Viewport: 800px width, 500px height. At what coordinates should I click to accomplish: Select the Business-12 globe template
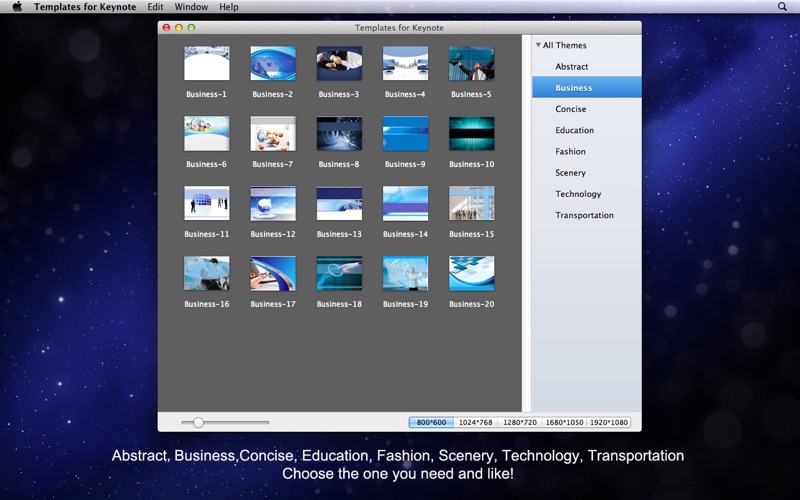click(x=273, y=203)
